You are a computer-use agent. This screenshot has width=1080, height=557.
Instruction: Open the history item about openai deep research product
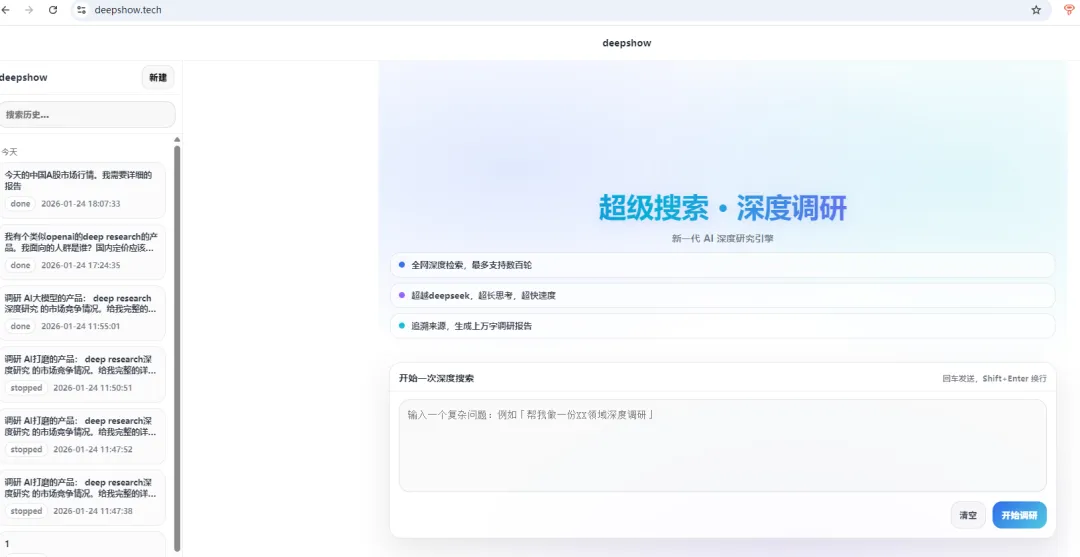click(82, 252)
